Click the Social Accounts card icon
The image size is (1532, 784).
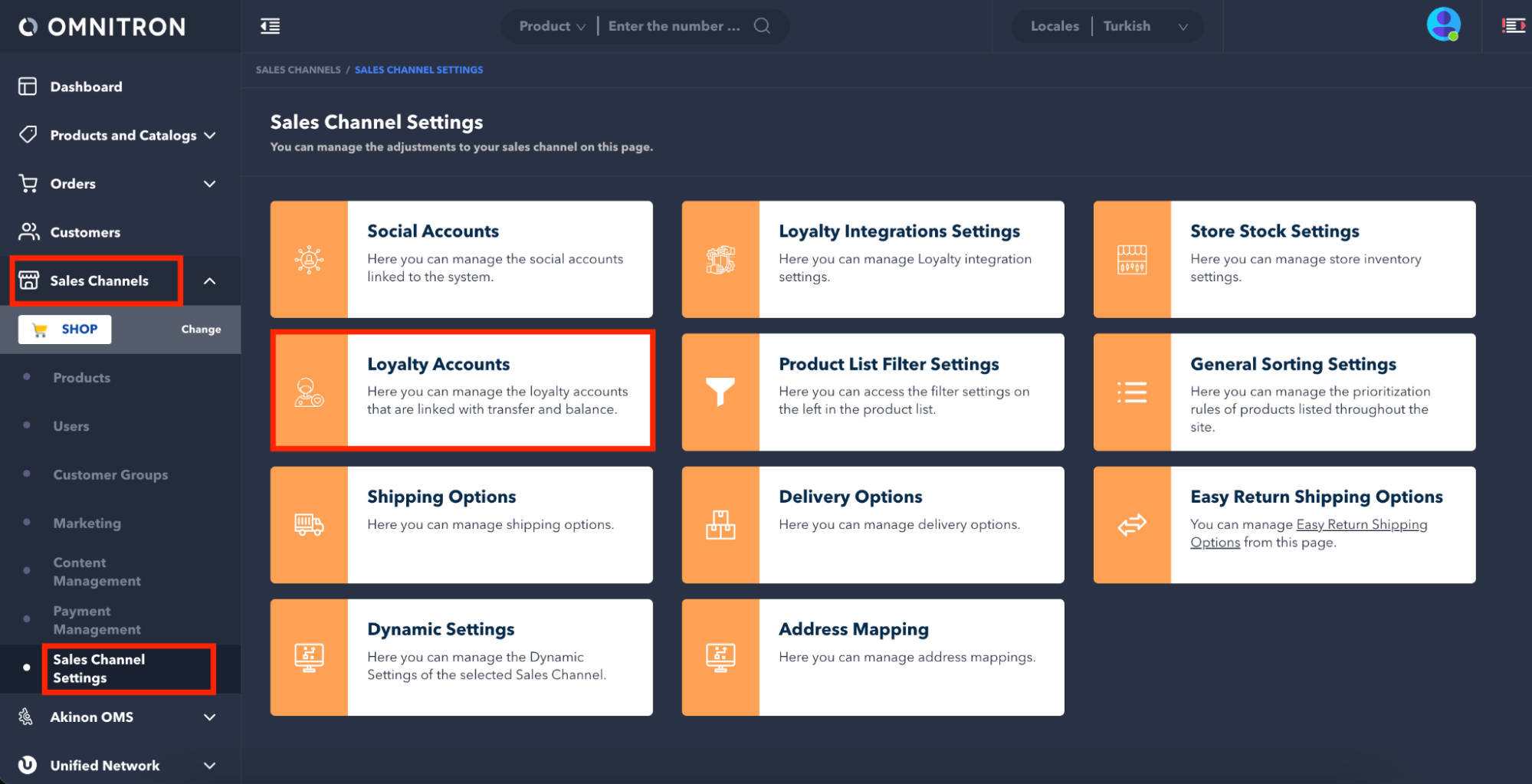click(x=309, y=260)
